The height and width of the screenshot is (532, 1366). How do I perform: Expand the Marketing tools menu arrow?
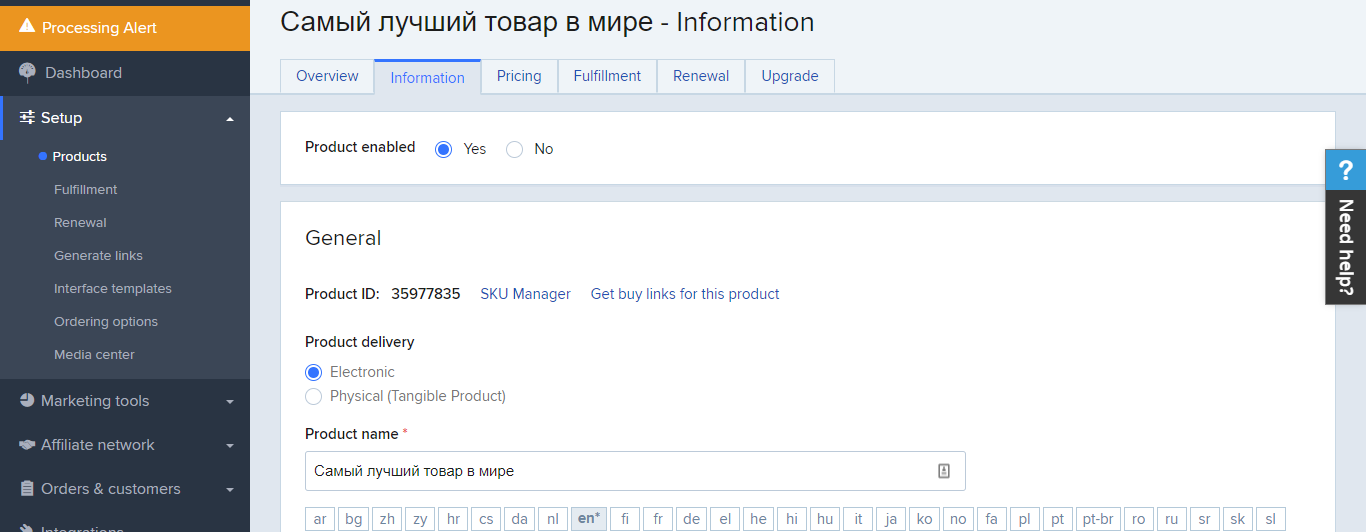[230, 402]
